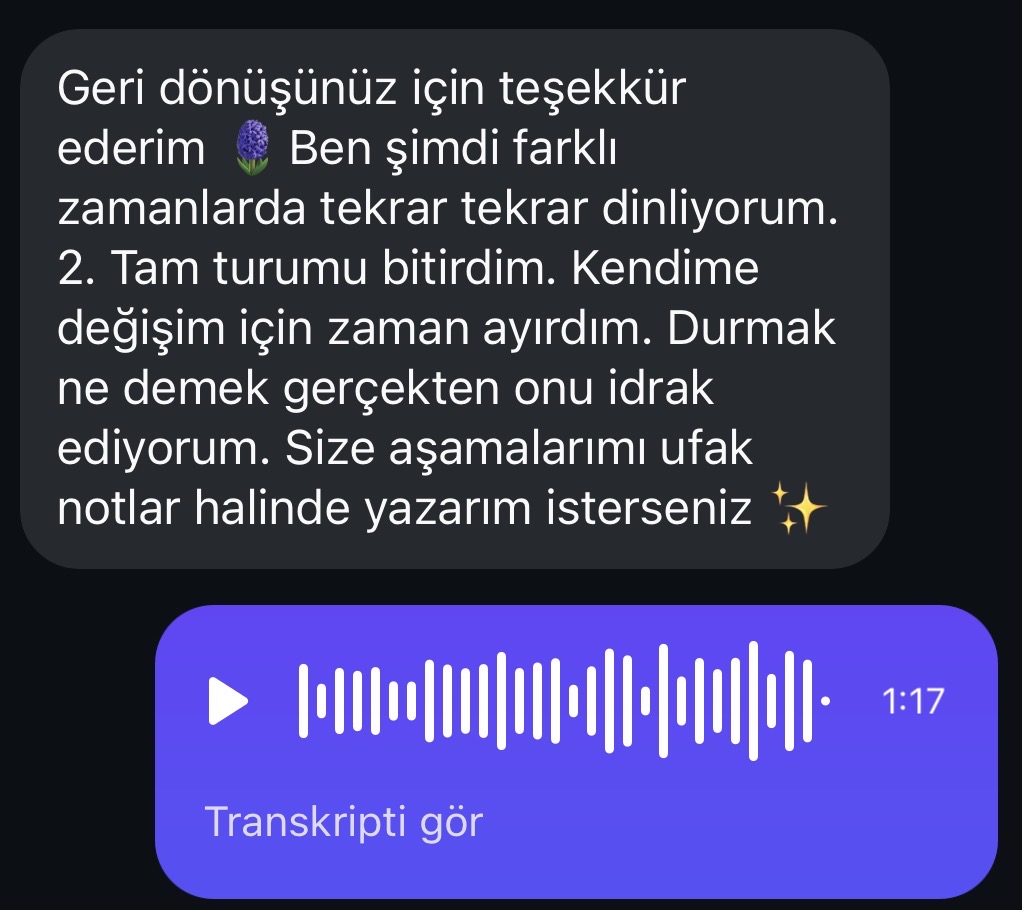This screenshot has width=1022, height=910.
Task: Play the voice message
Action: click(227, 701)
